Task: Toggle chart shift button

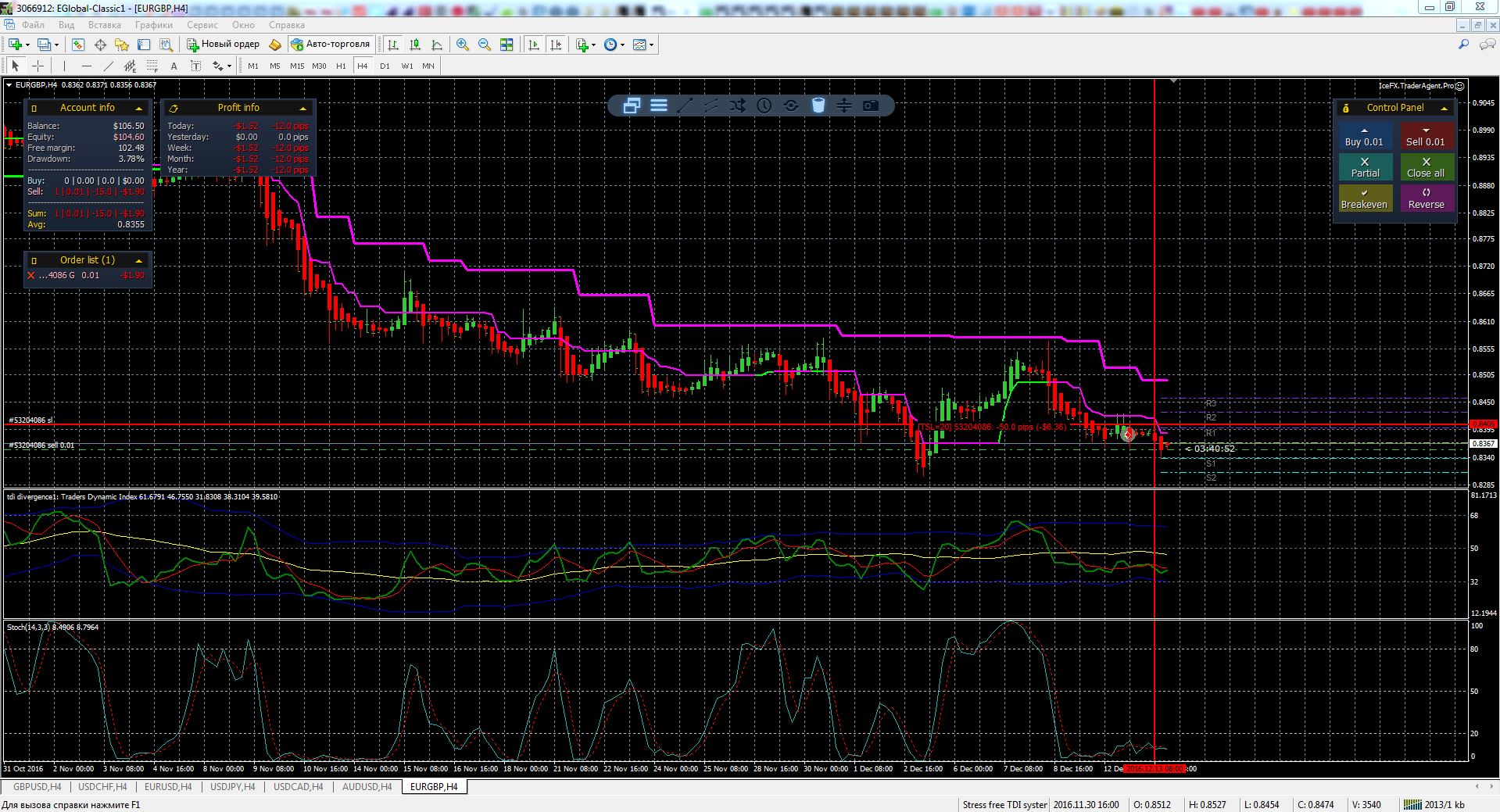Action: pos(556,45)
